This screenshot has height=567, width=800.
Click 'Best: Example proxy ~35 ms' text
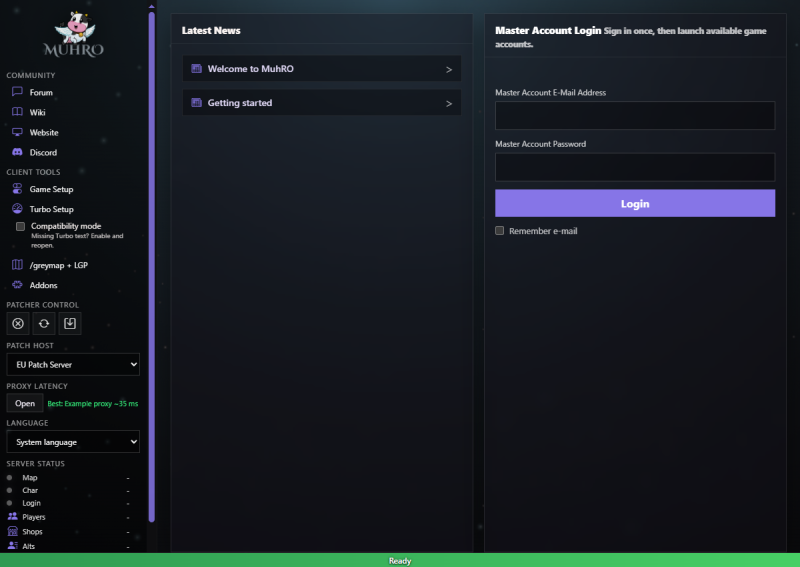pyautogui.click(x=92, y=403)
